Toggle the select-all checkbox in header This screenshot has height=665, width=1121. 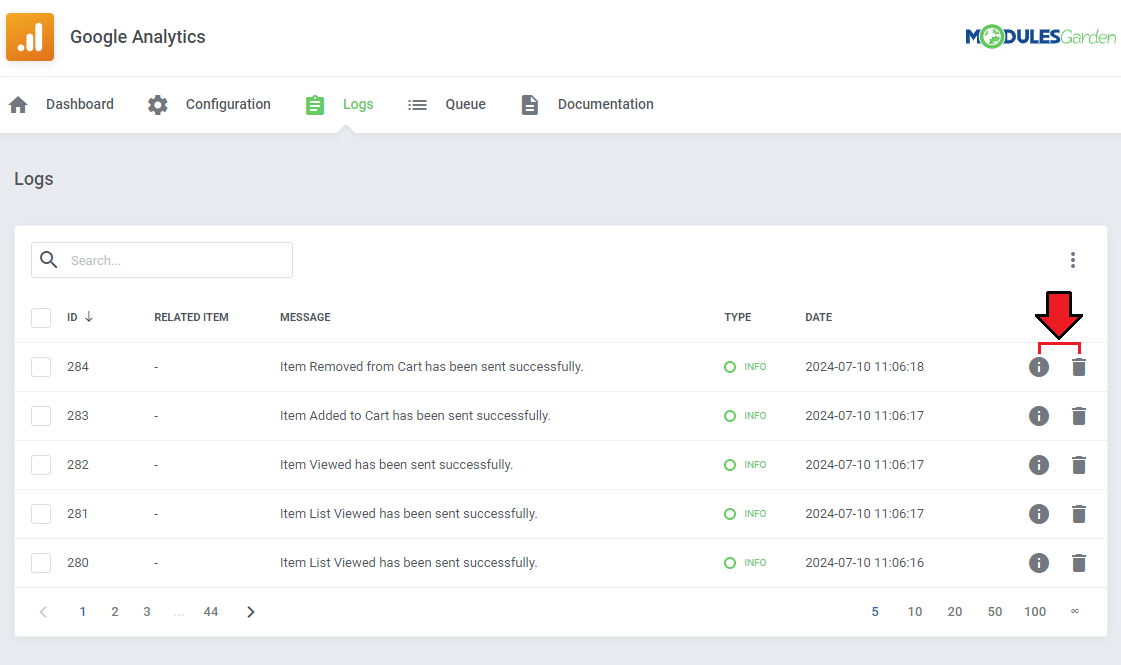pyautogui.click(x=41, y=317)
